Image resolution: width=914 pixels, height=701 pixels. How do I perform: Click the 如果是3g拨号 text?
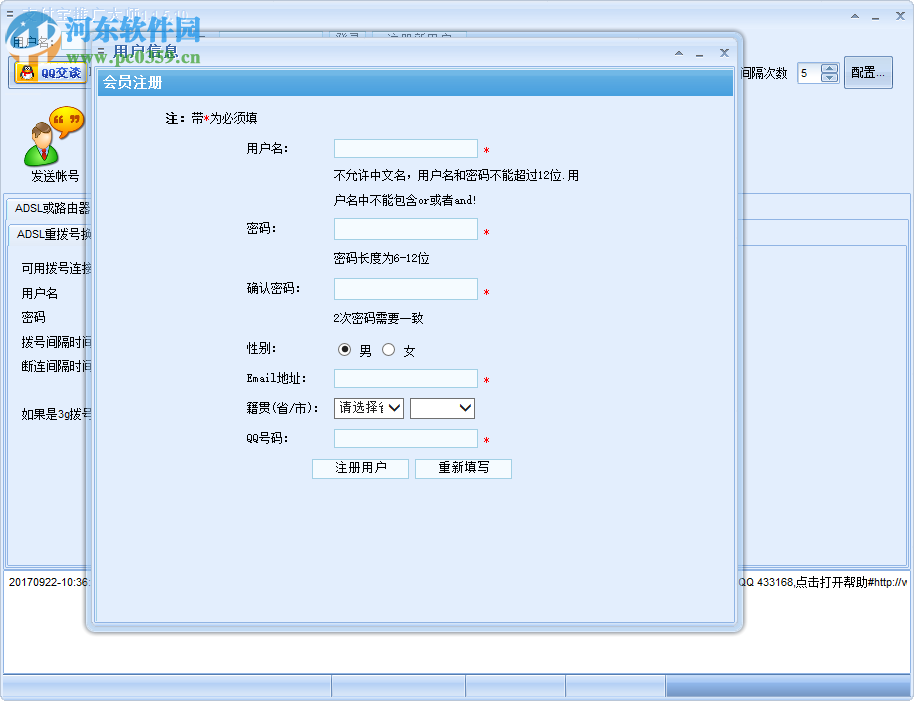point(57,414)
